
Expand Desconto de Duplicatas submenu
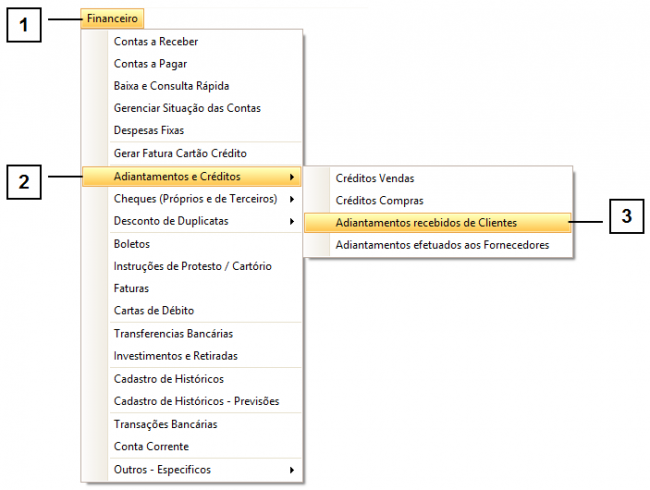coord(171,220)
